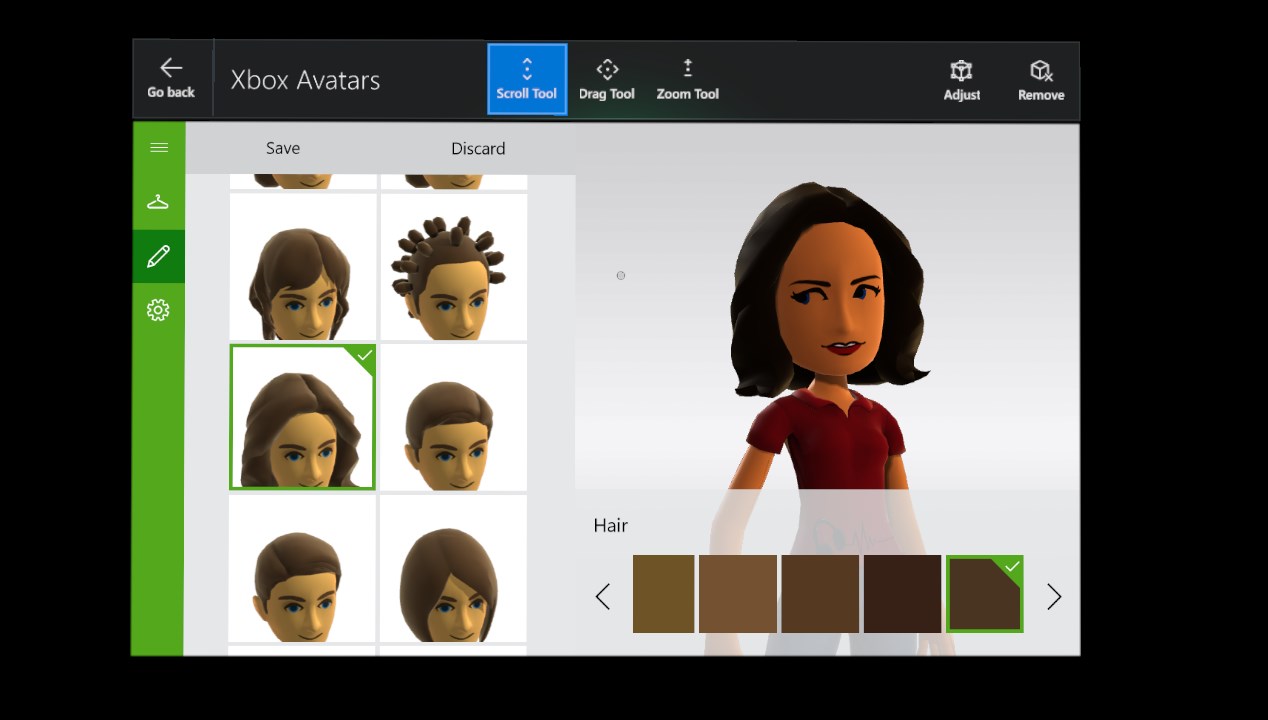
Task: Choose the bob hairstyle with side bangs
Action: 454,568
